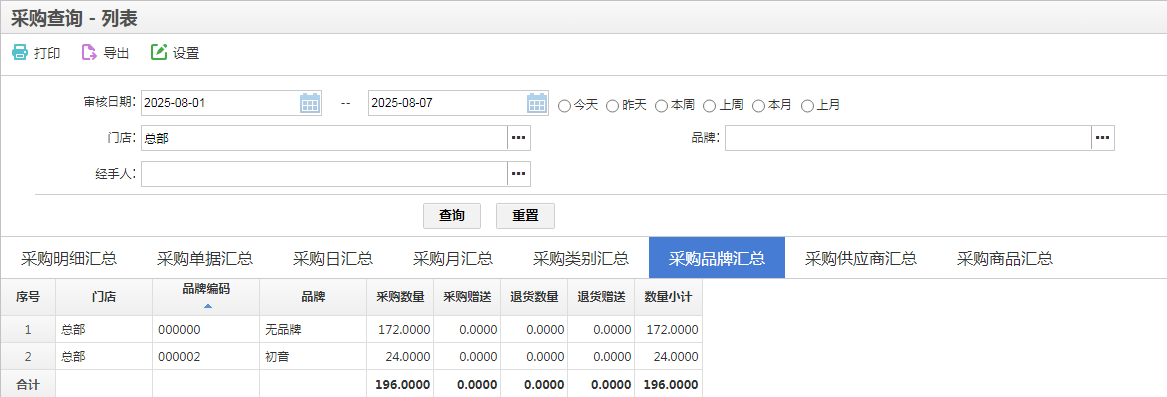Click the 门店 column header
The width and height of the screenshot is (1167, 397).
click(x=104, y=296)
